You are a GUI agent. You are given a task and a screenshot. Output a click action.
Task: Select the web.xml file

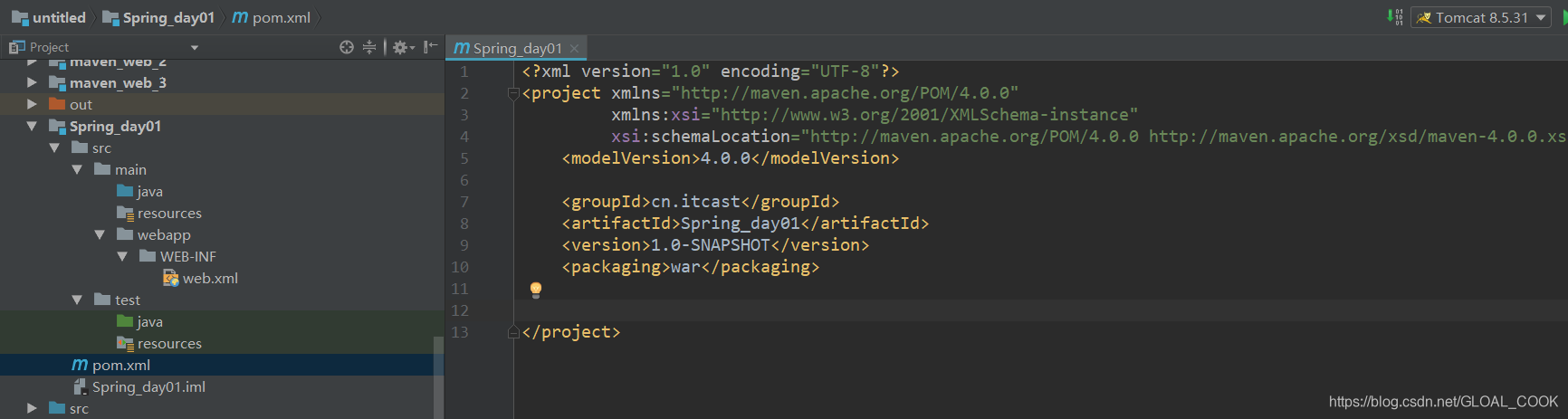tap(222, 278)
